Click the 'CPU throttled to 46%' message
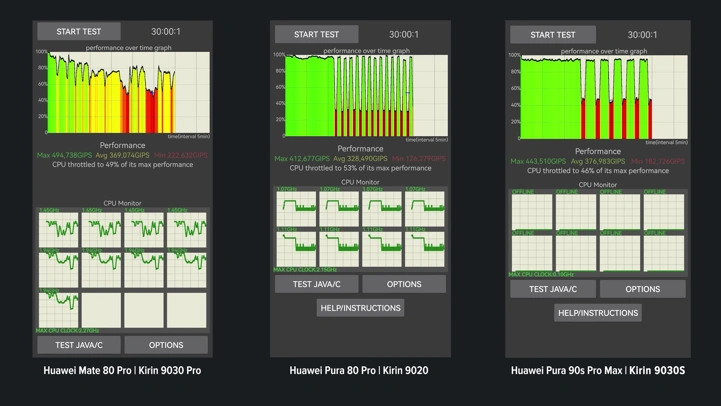721x406 pixels. (598, 170)
